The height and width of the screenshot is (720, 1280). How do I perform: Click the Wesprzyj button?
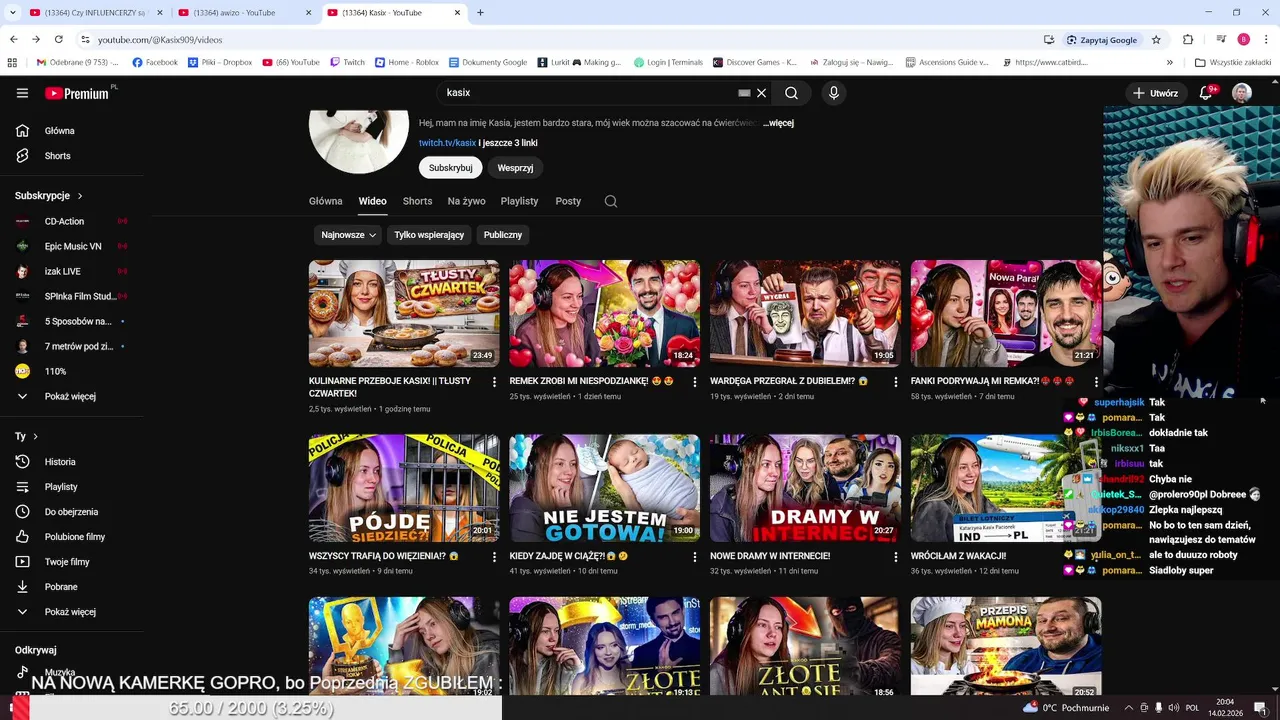[516, 168]
